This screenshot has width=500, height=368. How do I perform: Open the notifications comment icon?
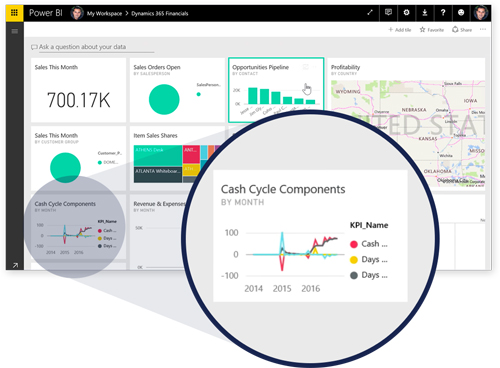[x=388, y=13]
